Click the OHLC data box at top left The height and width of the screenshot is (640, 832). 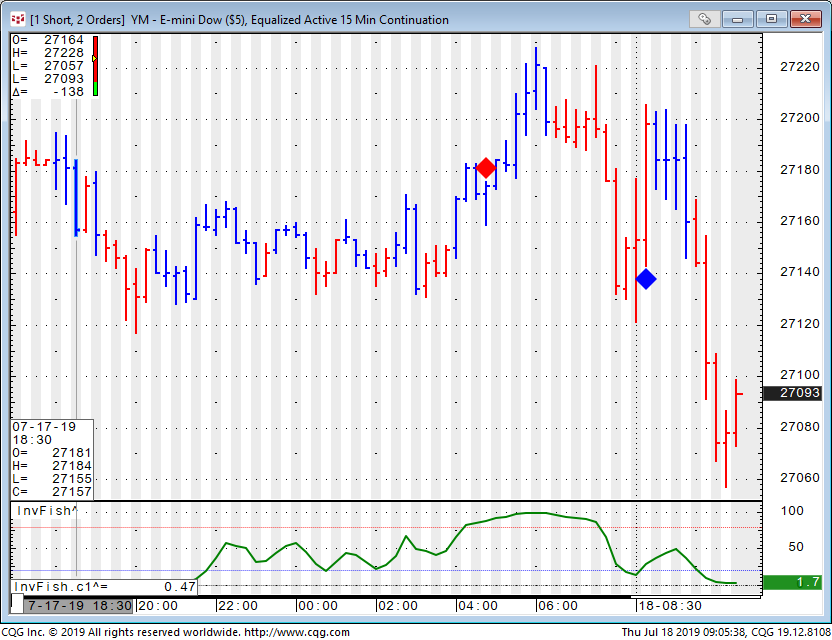click(50, 66)
